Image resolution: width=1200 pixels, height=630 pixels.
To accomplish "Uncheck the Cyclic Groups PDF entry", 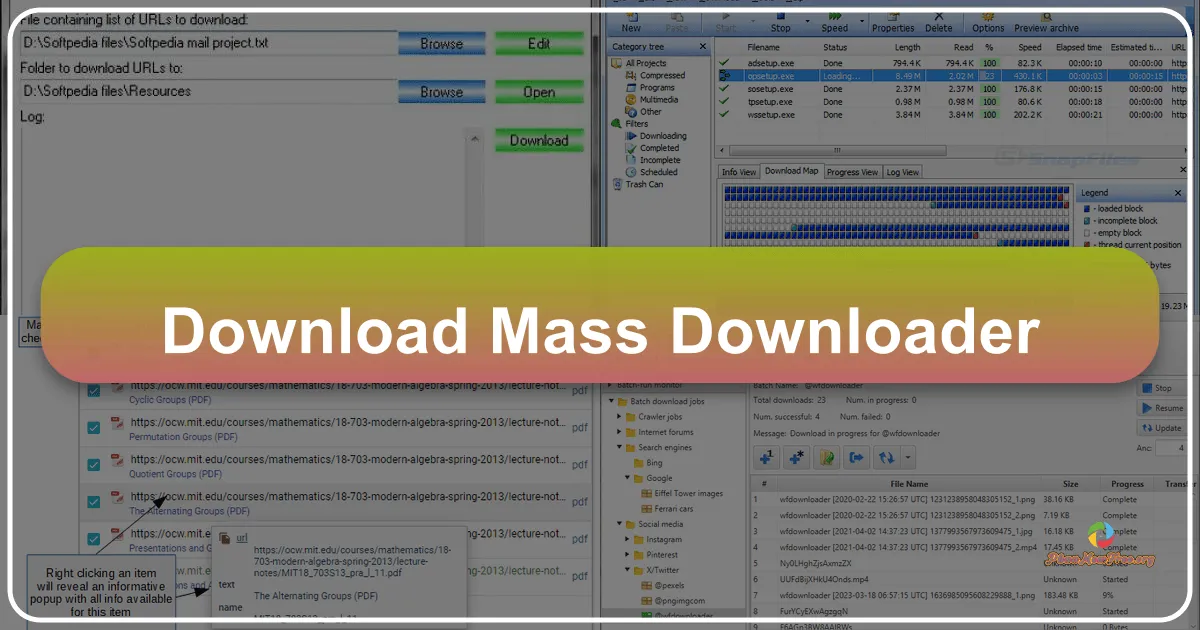I will coord(93,390).
